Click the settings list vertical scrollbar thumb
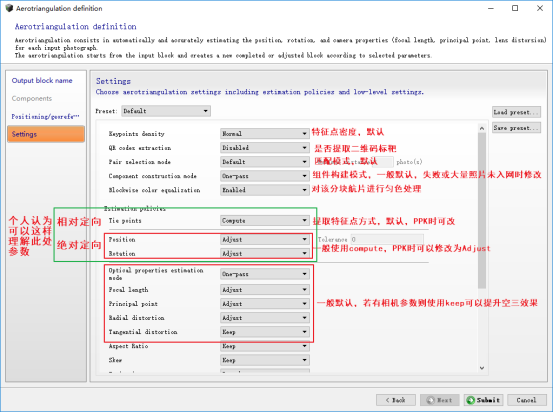554x412 pixels. 482,211
